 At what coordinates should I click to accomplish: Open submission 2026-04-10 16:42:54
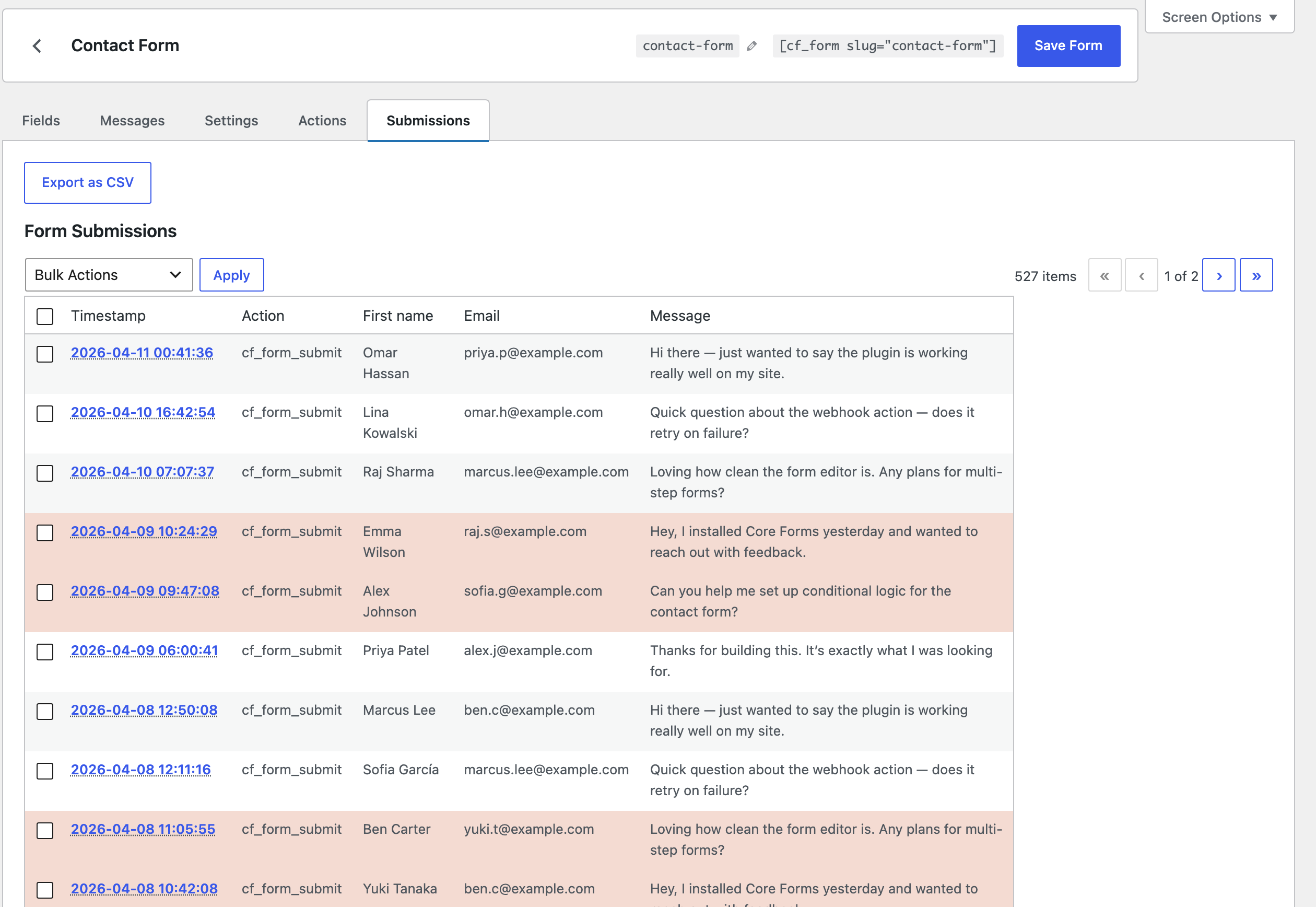click(x=143, y=413)
